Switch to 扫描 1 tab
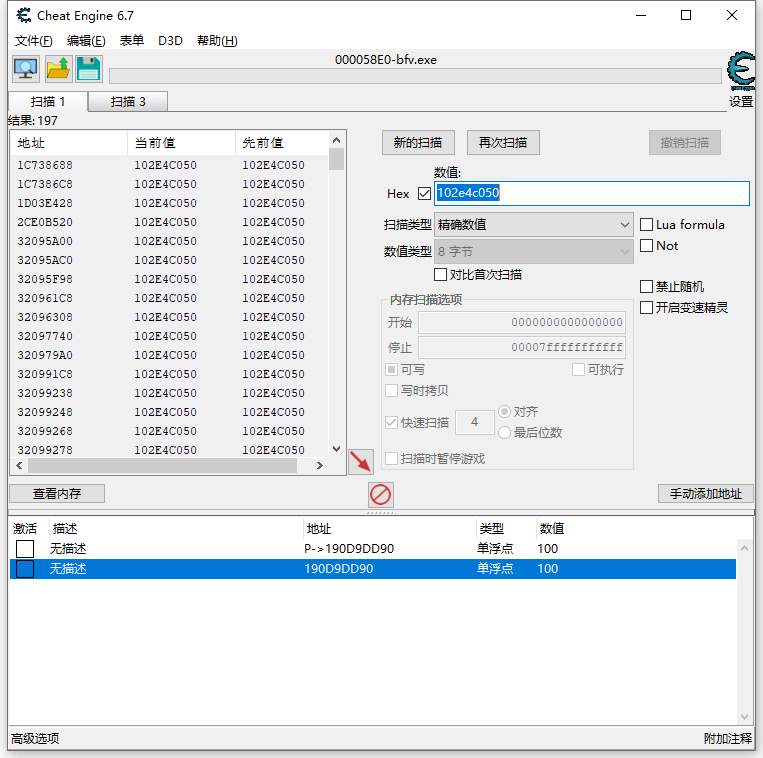763x758 pixels. (x=48, y=102)
